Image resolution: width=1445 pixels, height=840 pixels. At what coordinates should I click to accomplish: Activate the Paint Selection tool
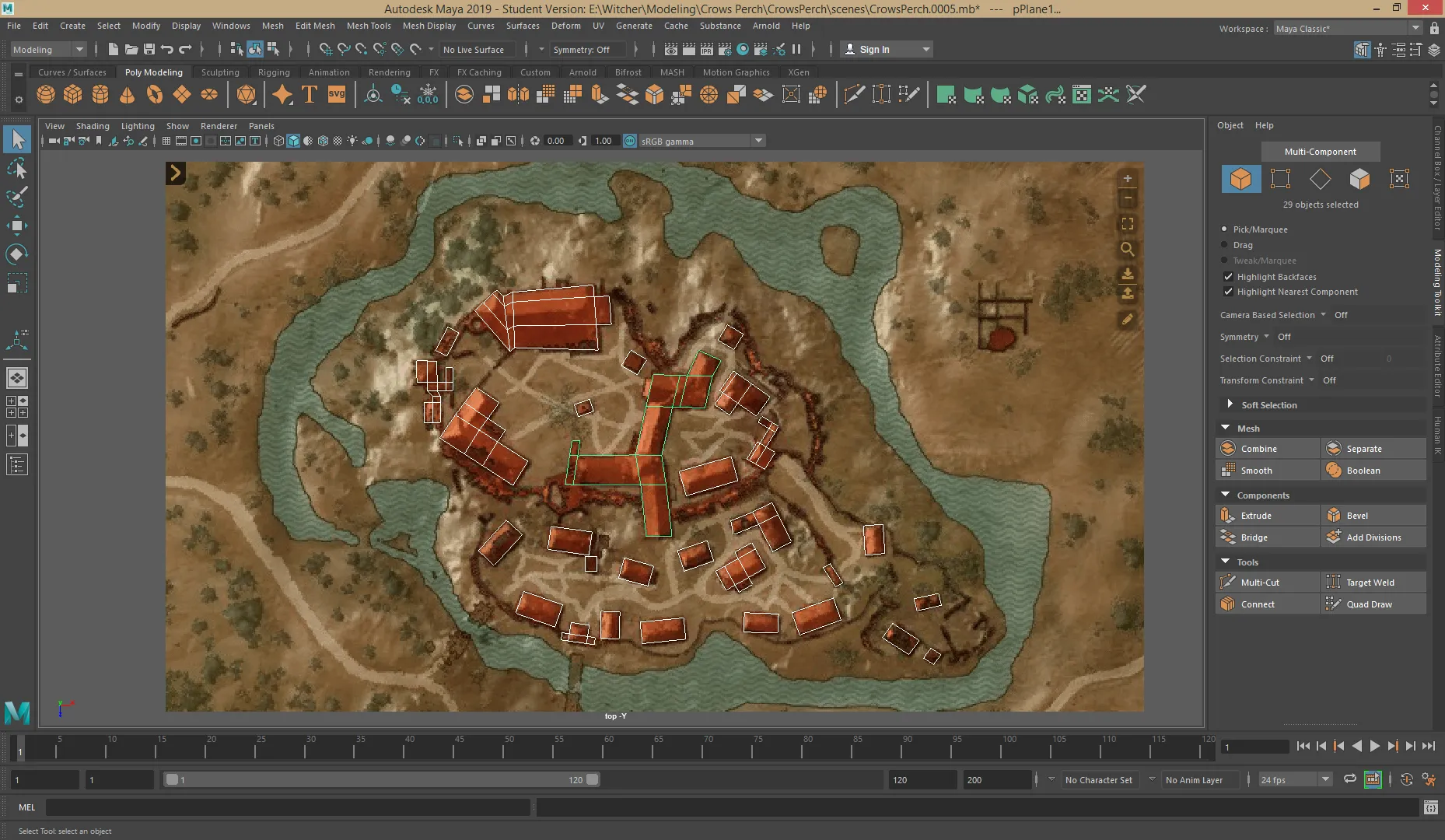(x=17, y=196)
